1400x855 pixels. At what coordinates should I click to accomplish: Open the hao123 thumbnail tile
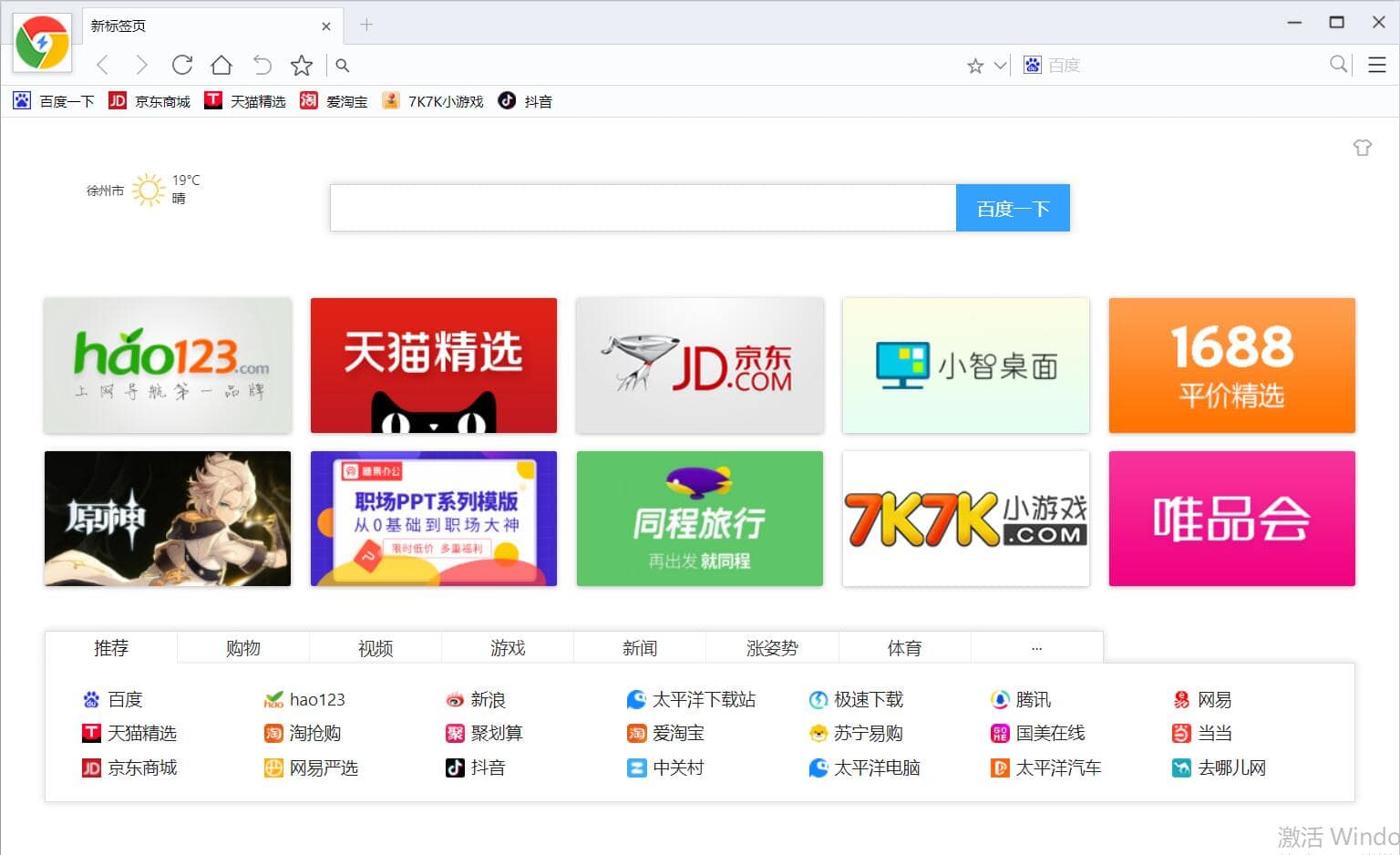[168, 366]
